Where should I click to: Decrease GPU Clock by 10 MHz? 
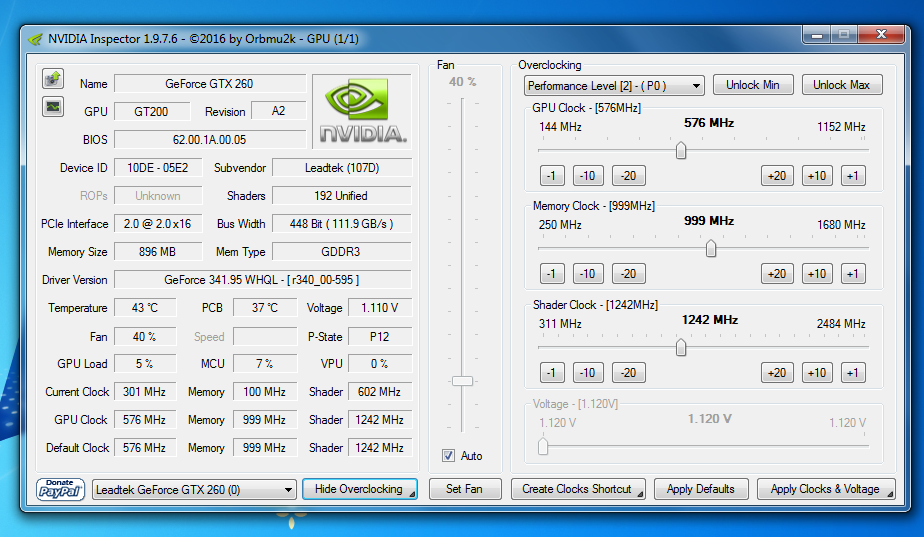point(588,176)
